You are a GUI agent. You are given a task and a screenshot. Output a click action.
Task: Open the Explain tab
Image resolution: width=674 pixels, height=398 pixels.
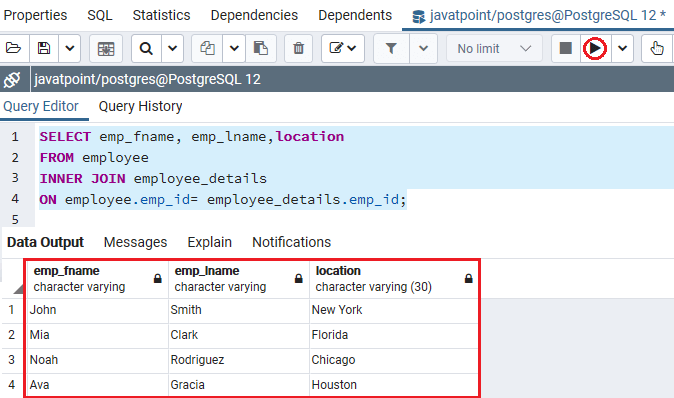click(x=209, y=242)
